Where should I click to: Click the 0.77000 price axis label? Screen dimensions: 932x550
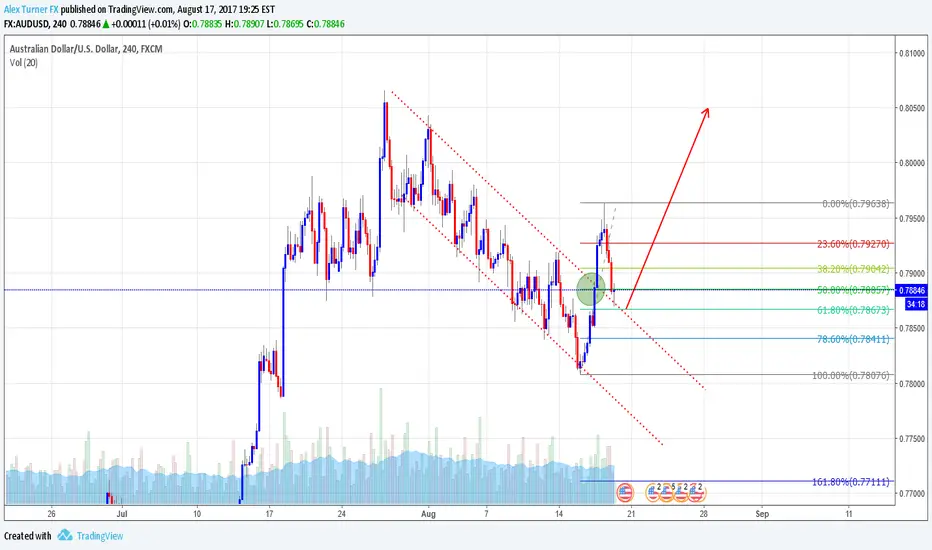(x=912, y=493)
